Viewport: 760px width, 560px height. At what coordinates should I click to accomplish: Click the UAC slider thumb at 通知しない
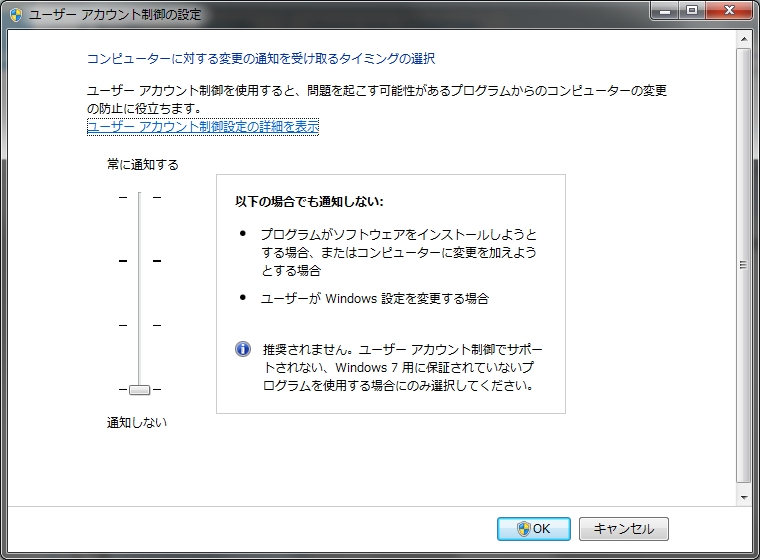[140, 389]
